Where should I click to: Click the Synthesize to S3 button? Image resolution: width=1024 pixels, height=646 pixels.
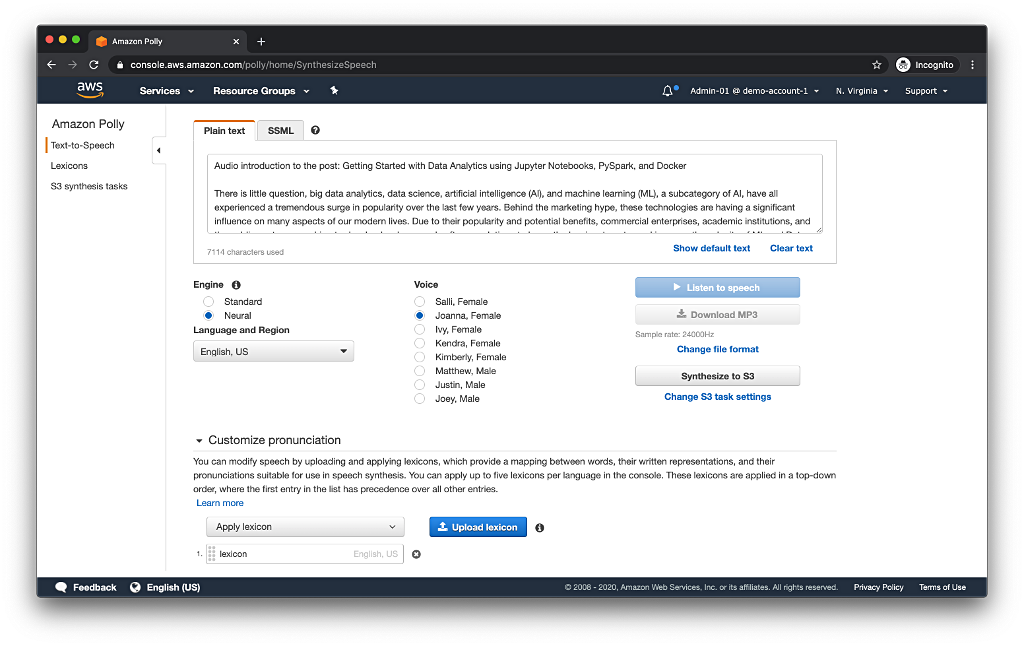tap(717, 376)
